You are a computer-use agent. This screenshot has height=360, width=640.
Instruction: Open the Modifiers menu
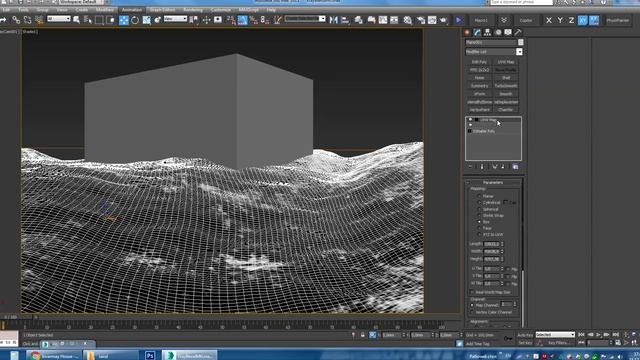(104, 9)
